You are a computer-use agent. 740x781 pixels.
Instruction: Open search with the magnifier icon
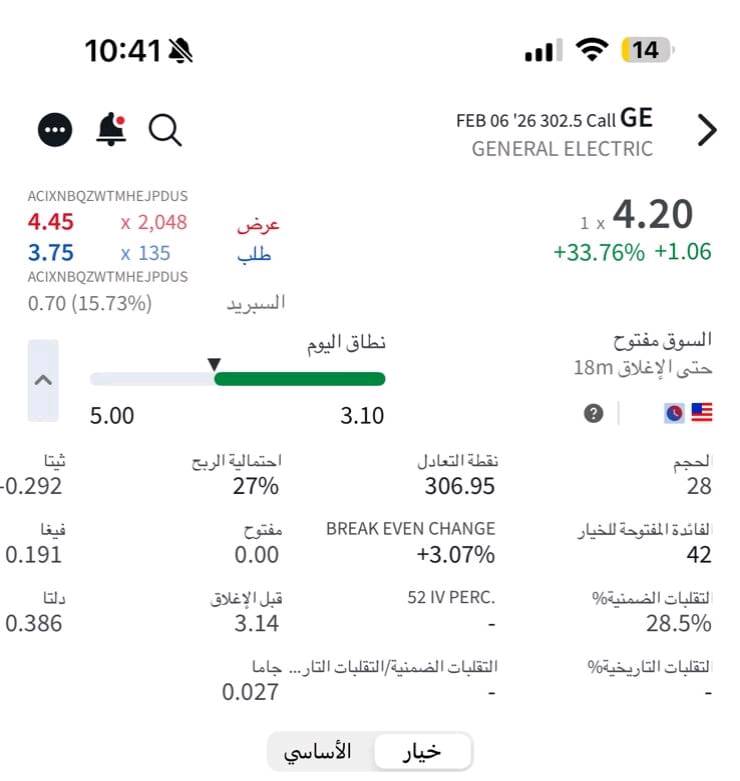click(x=164, y=129)
